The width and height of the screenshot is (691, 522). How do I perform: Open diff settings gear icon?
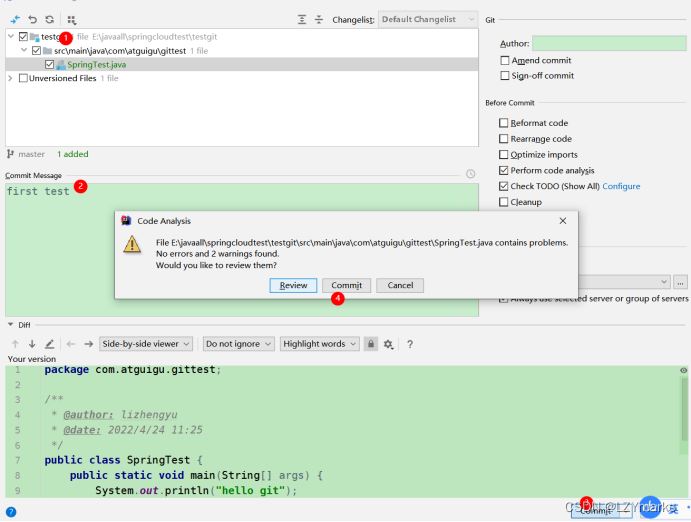pos(388,344)
